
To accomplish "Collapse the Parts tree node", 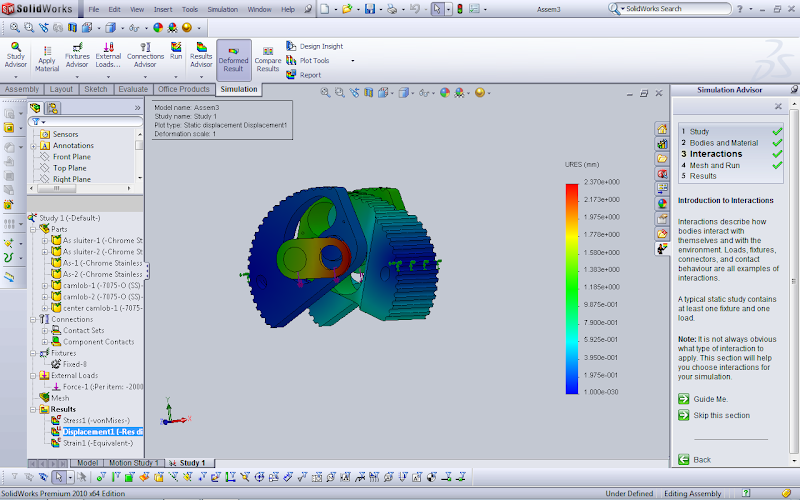I will tap(33, 229).
